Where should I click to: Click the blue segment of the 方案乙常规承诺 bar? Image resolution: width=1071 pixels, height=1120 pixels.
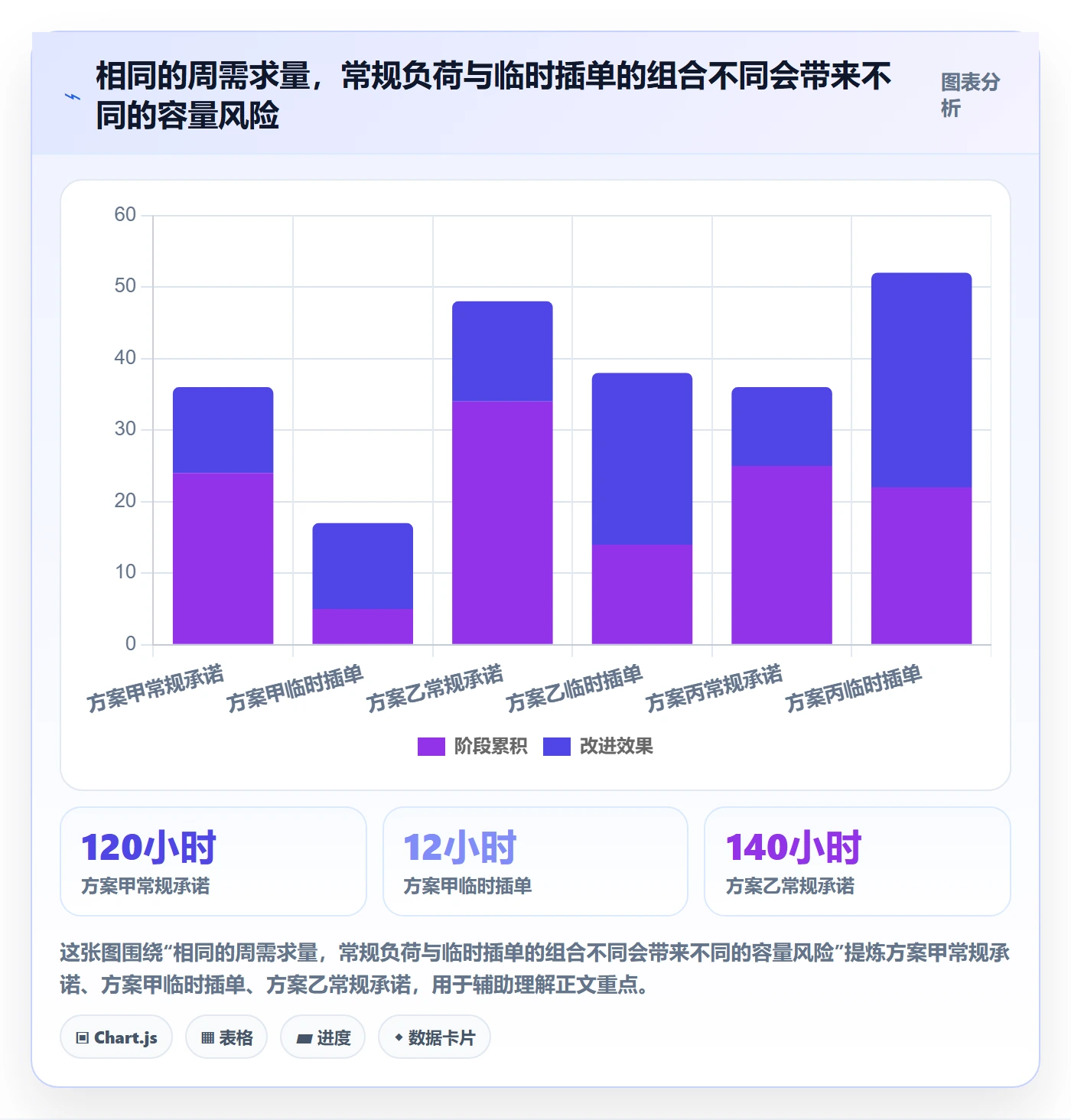coord(503,351)
